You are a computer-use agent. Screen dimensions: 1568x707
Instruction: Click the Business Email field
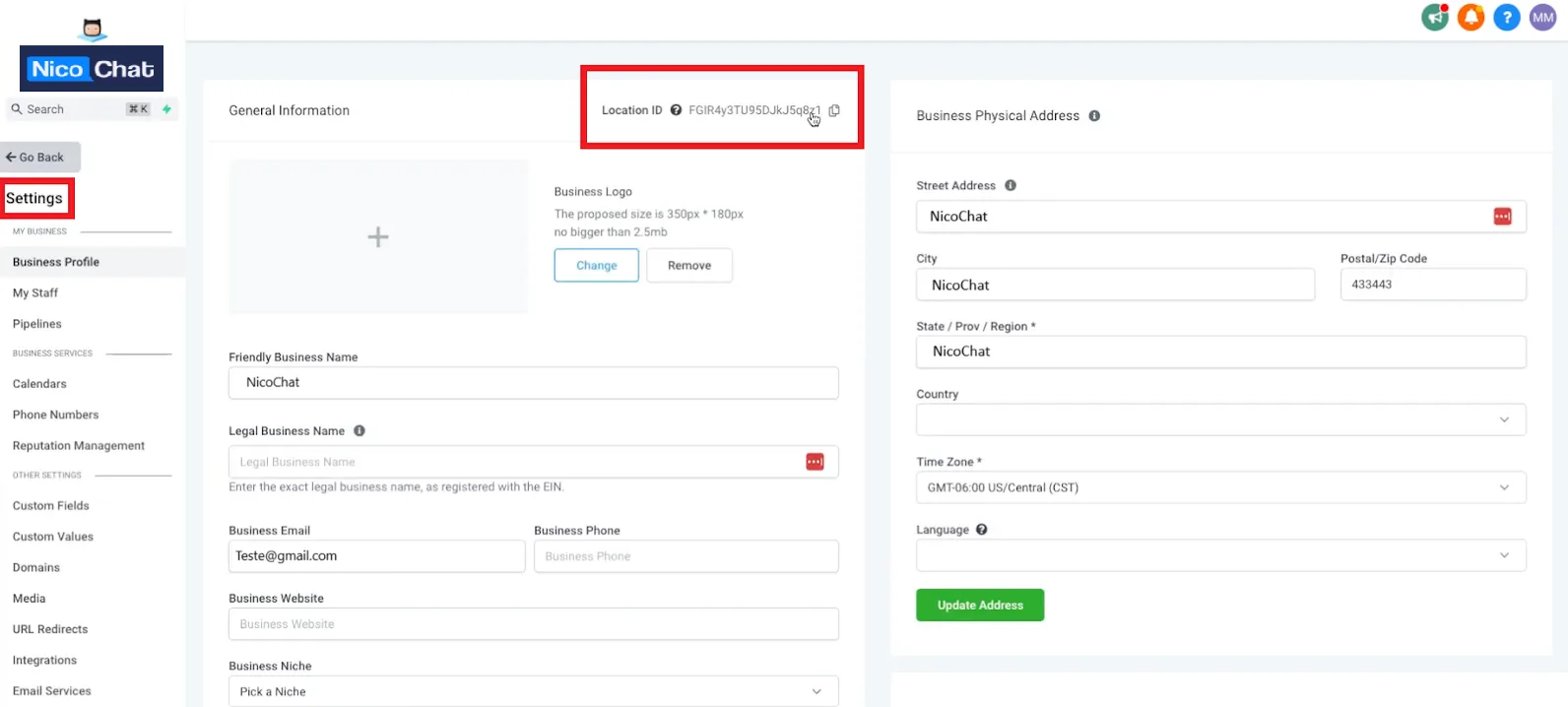coord(376,556)
